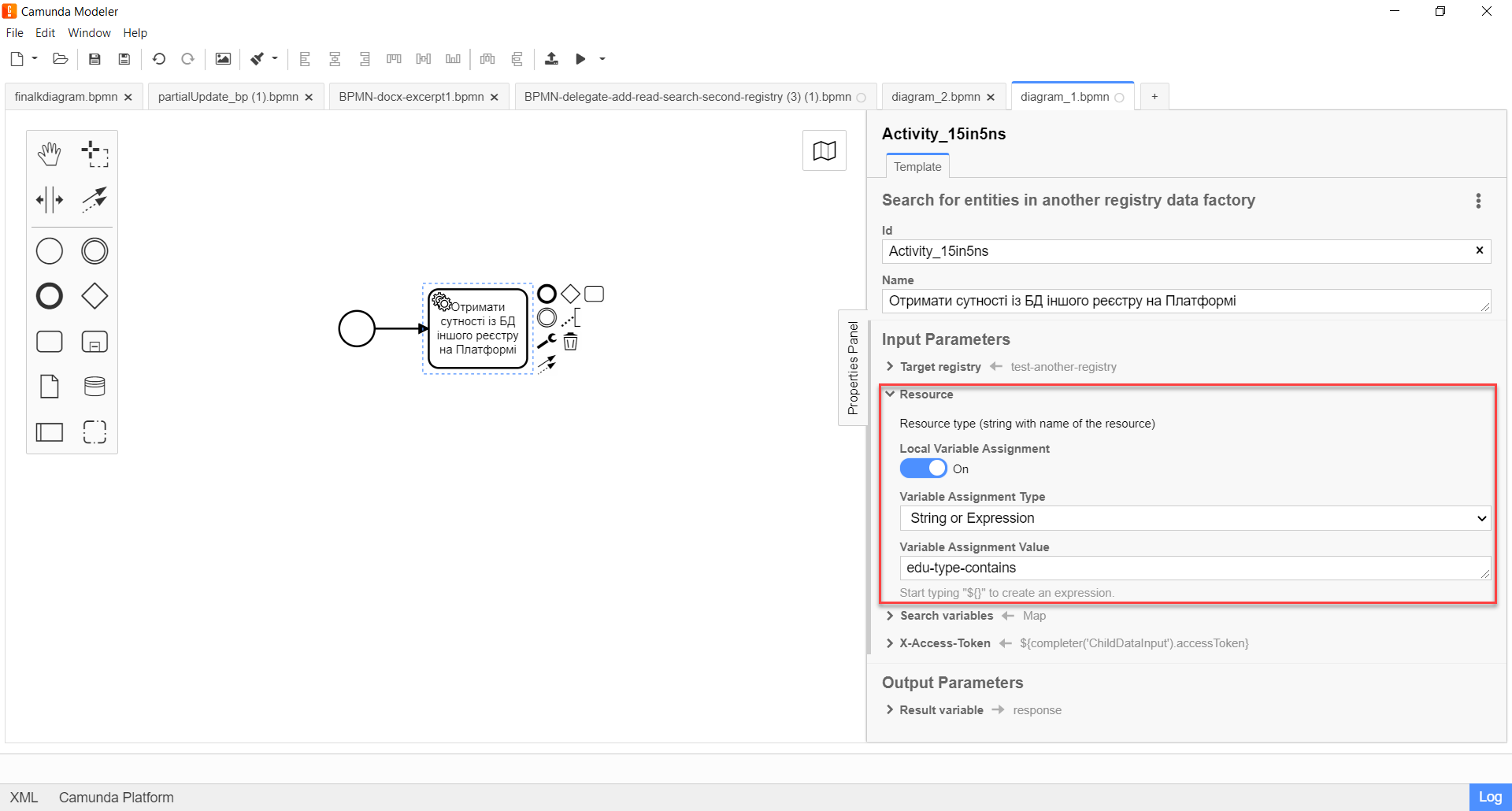Close the partialUpdate_bp (1).bpmn tab
Viewport: 1512px width, 811px height.
[309, 98]
